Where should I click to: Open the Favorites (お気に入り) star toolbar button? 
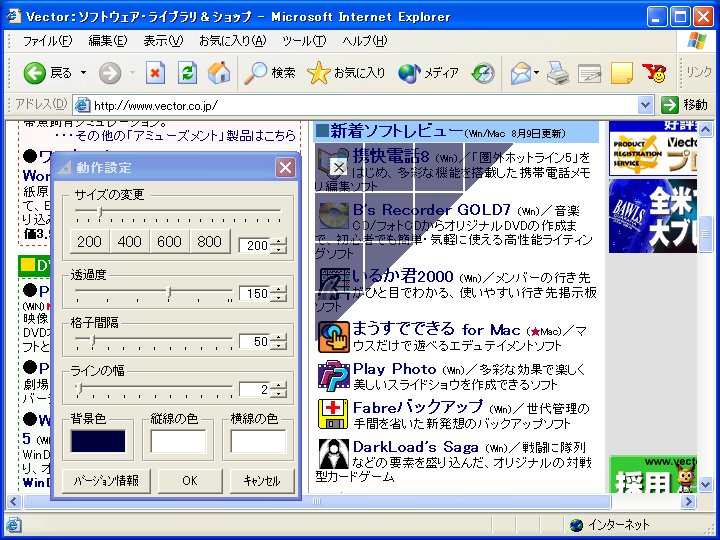click(x=346, y=73)
